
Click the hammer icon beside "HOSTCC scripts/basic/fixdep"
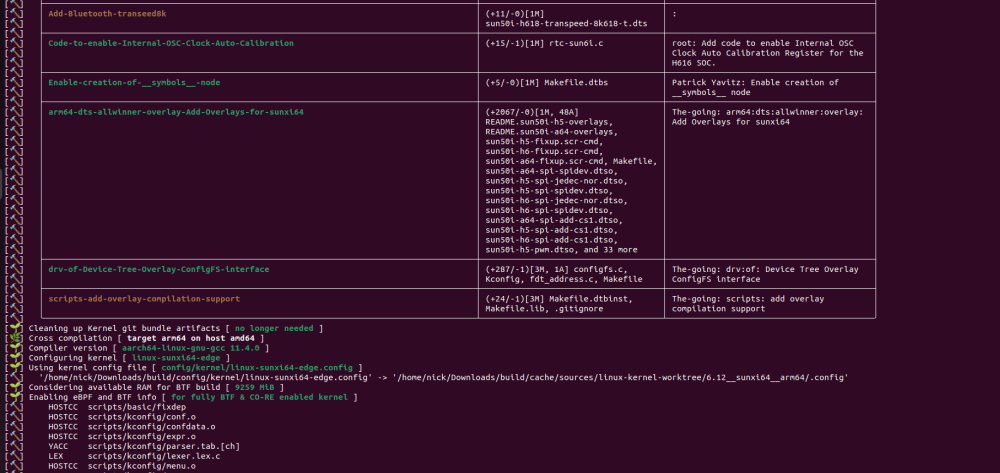tap(14, 407)
